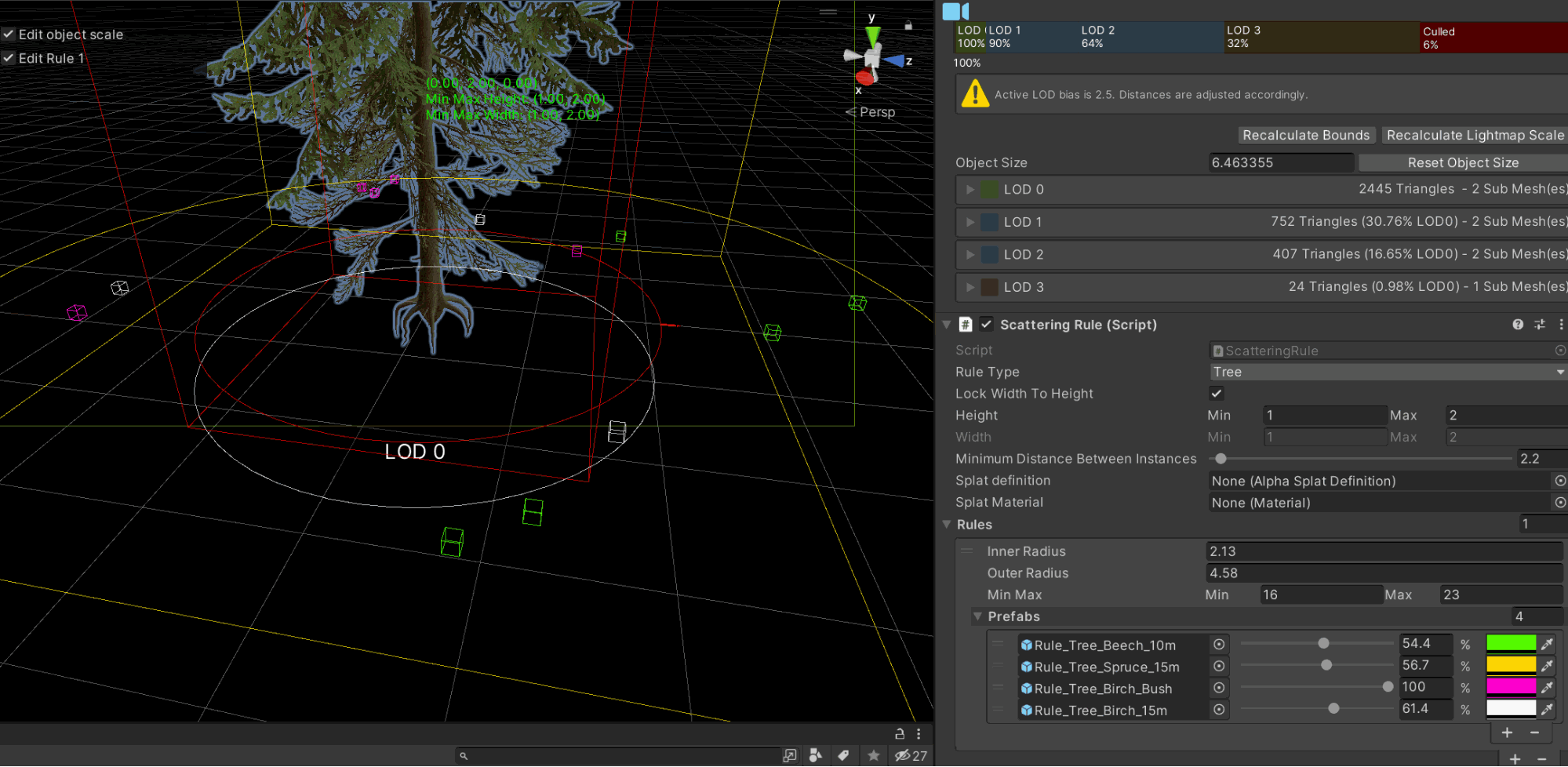1568x767 pixels.
Task: Click the search-by-type filter icon
Action: click(816, 755)
